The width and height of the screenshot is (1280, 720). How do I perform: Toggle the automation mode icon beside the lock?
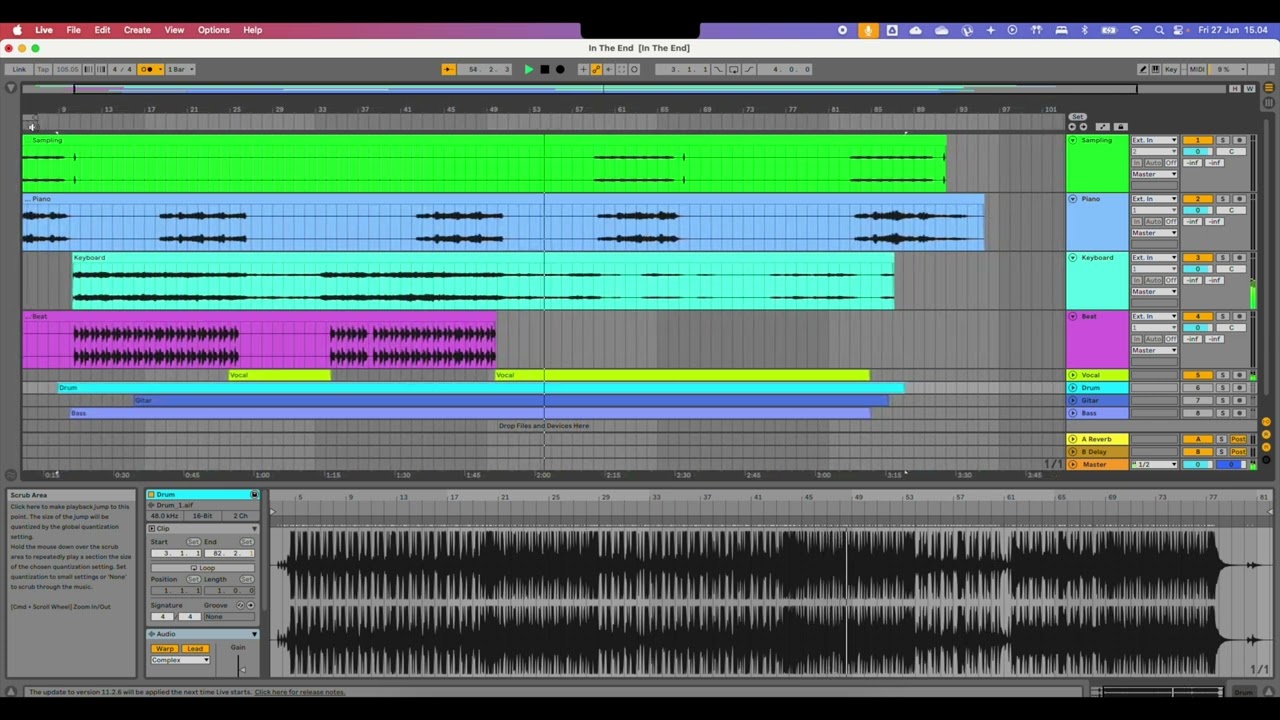(1102, 127)
